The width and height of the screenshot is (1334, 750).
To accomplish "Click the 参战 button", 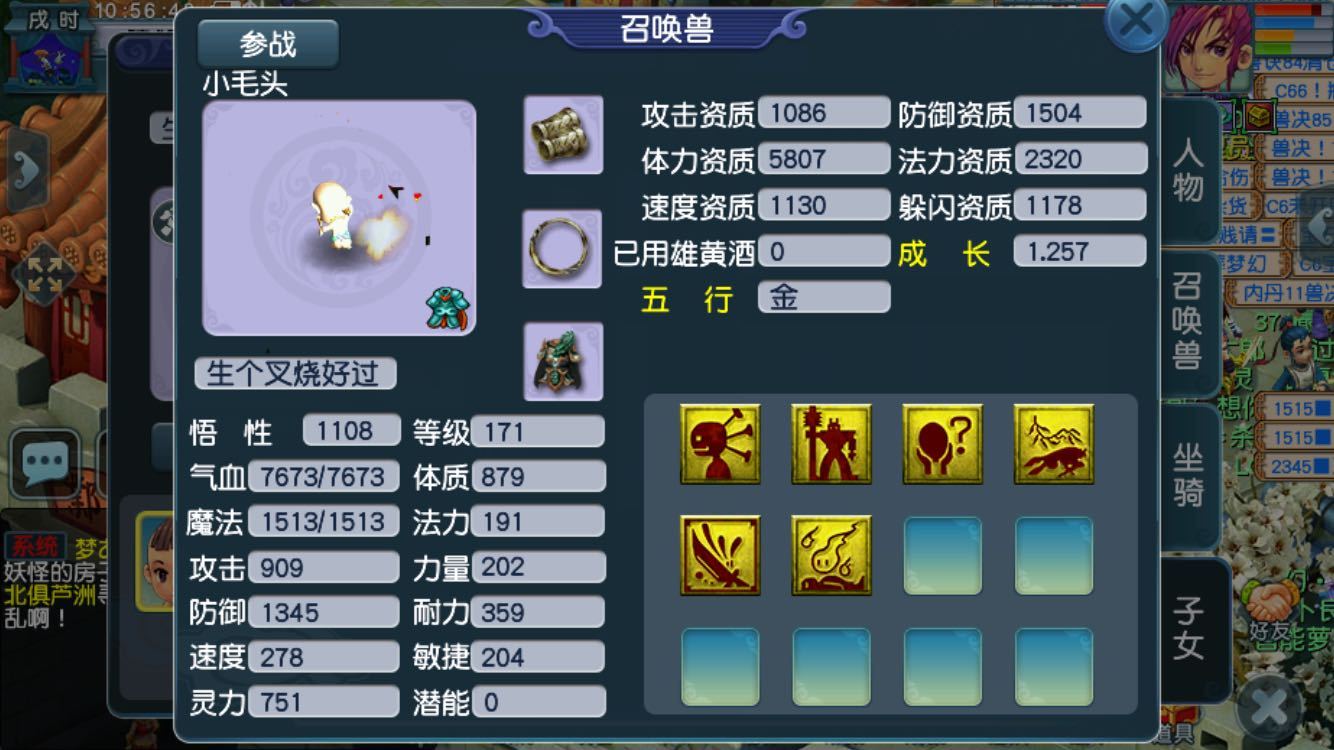I will click(268, 44).
